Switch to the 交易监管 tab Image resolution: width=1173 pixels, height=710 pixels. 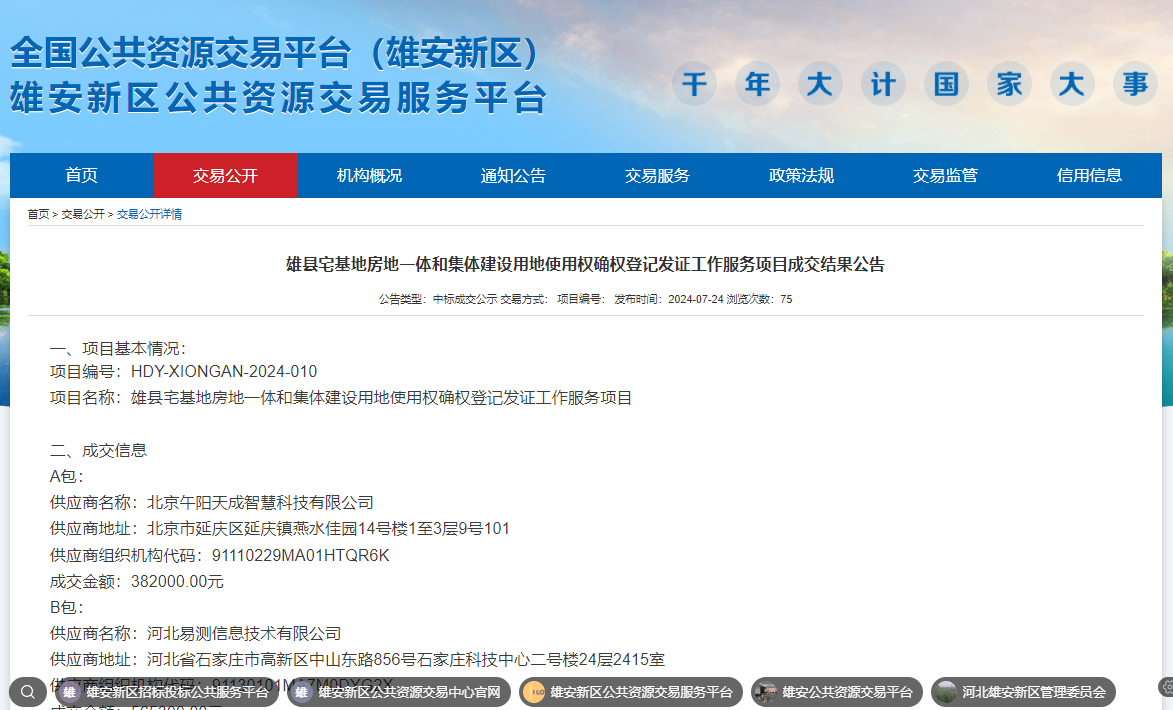tap(945, 175)
